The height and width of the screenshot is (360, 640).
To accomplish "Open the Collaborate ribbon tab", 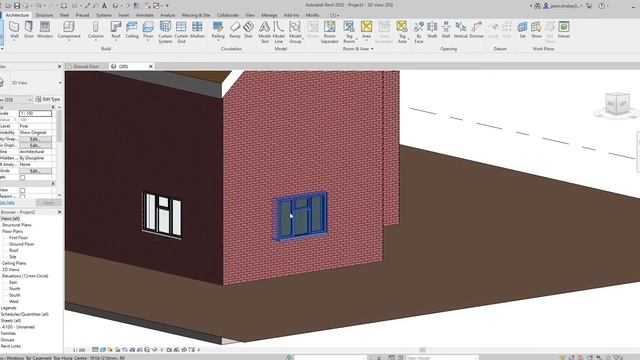I will tap(228, 15).
